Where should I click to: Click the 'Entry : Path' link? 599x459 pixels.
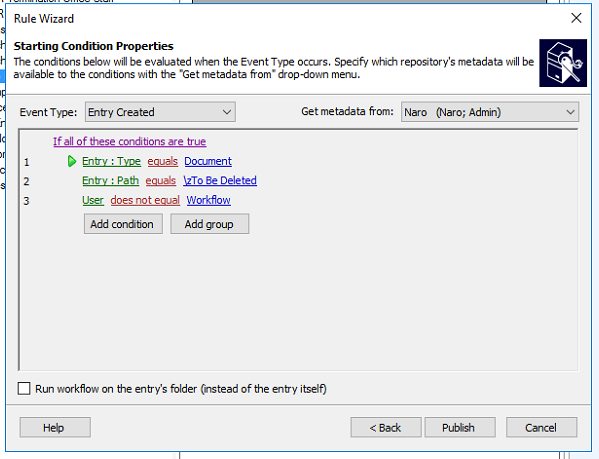pos(110,180)
